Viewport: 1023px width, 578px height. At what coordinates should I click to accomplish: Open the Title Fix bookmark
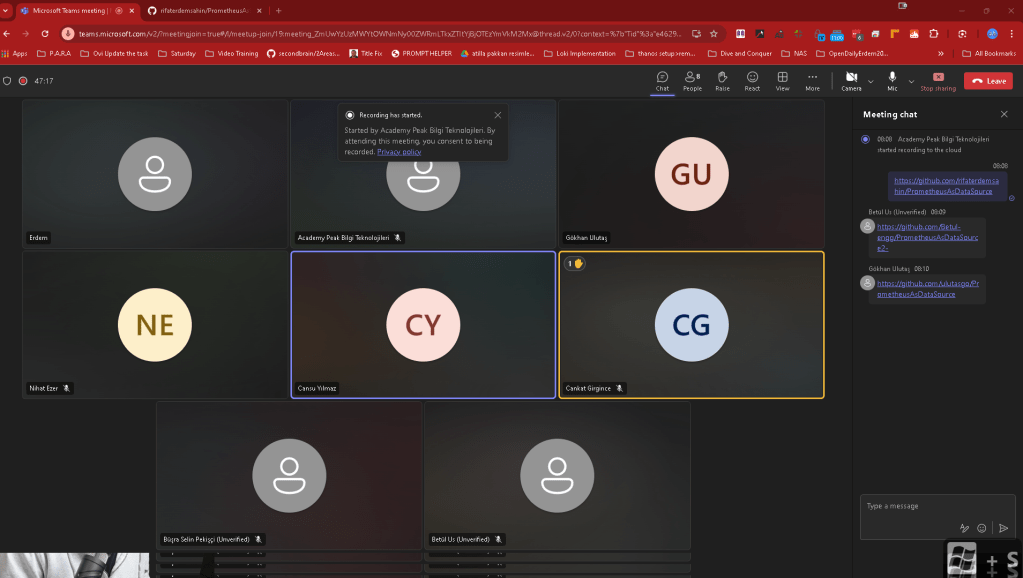pos(366,53)
